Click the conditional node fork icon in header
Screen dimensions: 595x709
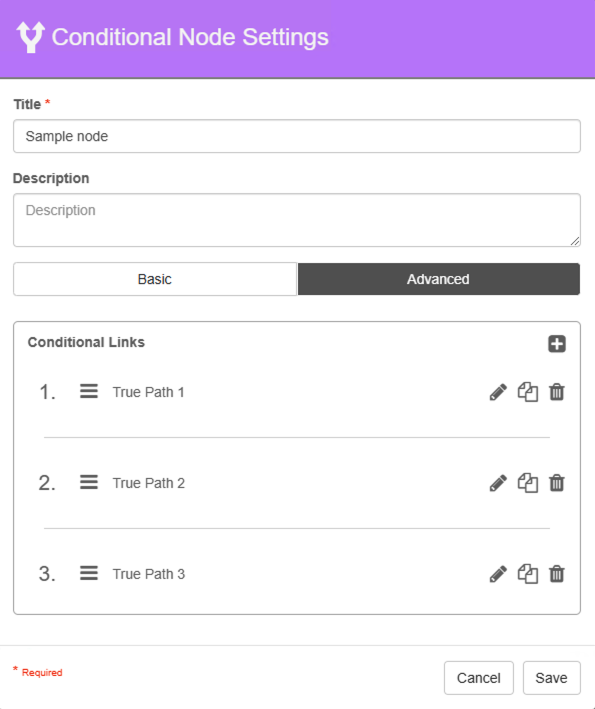tap(30, 37)
